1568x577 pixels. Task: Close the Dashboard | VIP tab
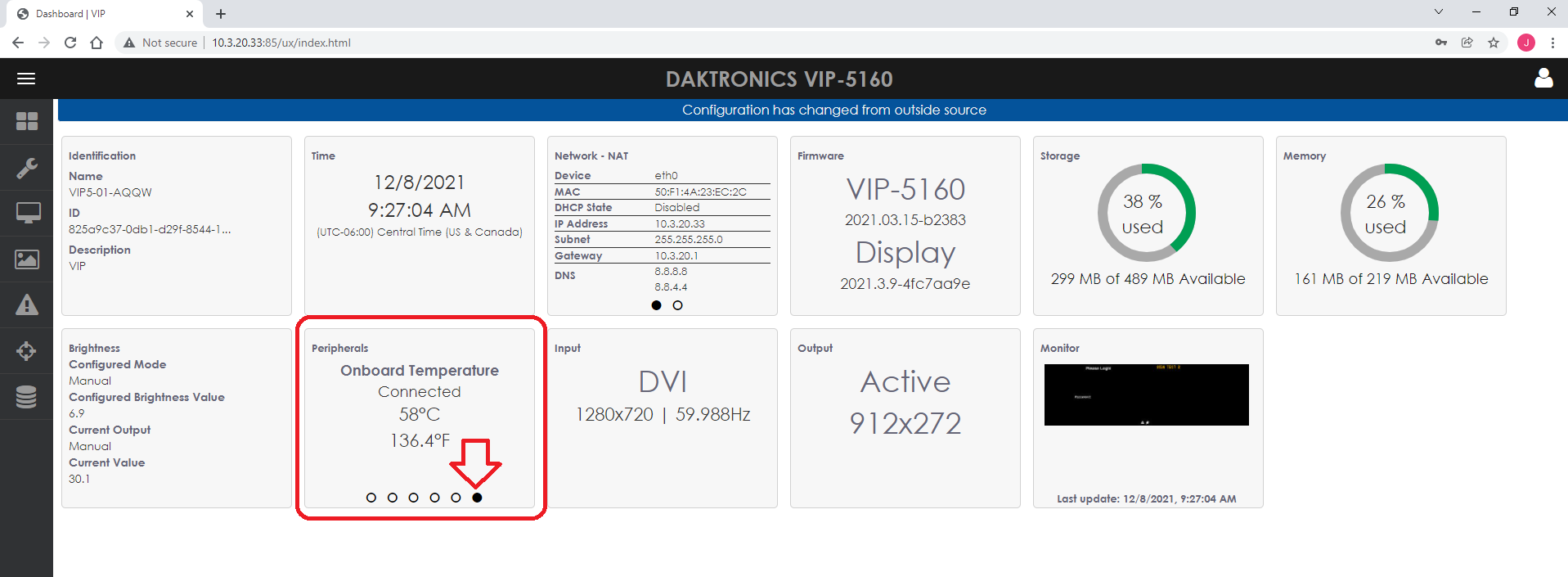pyautogui.click(x=190, y=14)
